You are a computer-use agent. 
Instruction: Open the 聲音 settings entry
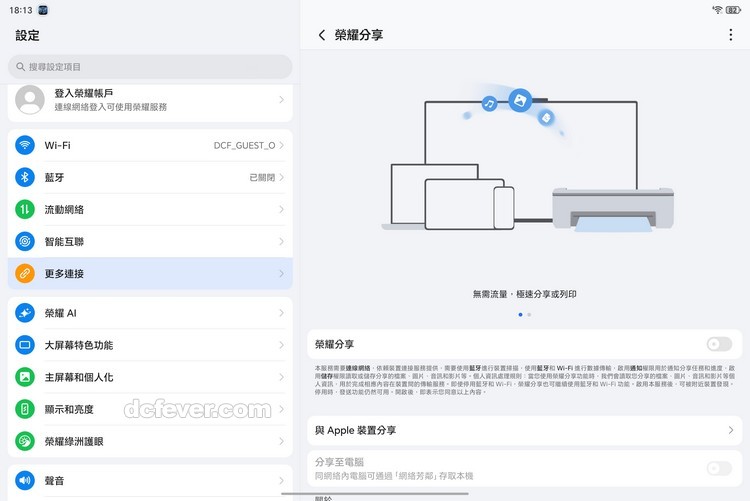[150, 480]
